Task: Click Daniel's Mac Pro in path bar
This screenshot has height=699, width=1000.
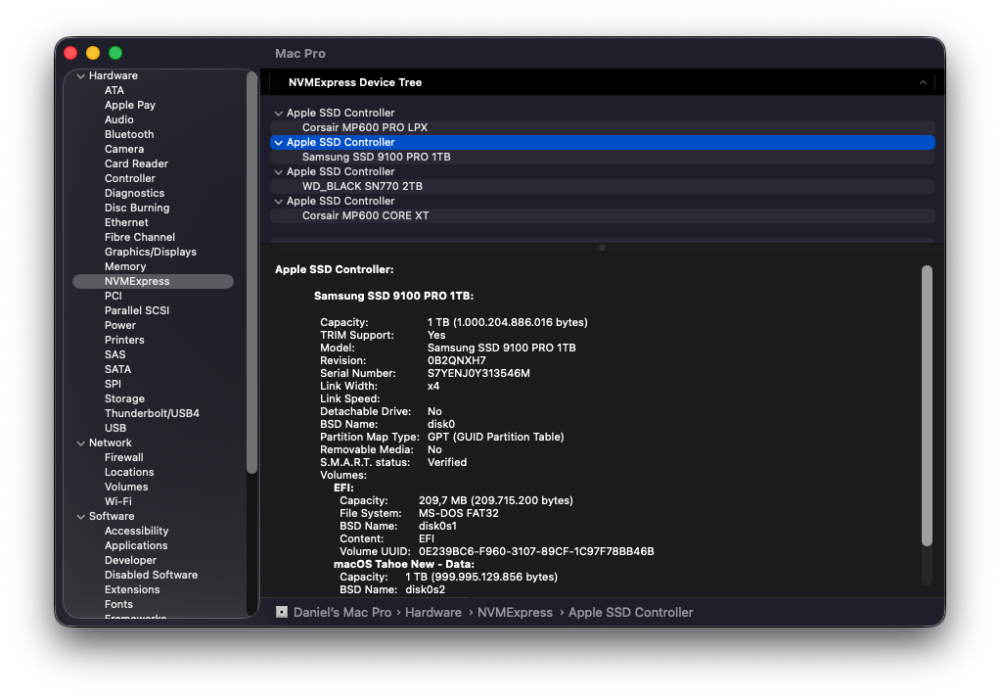Action: click(342, 612)
